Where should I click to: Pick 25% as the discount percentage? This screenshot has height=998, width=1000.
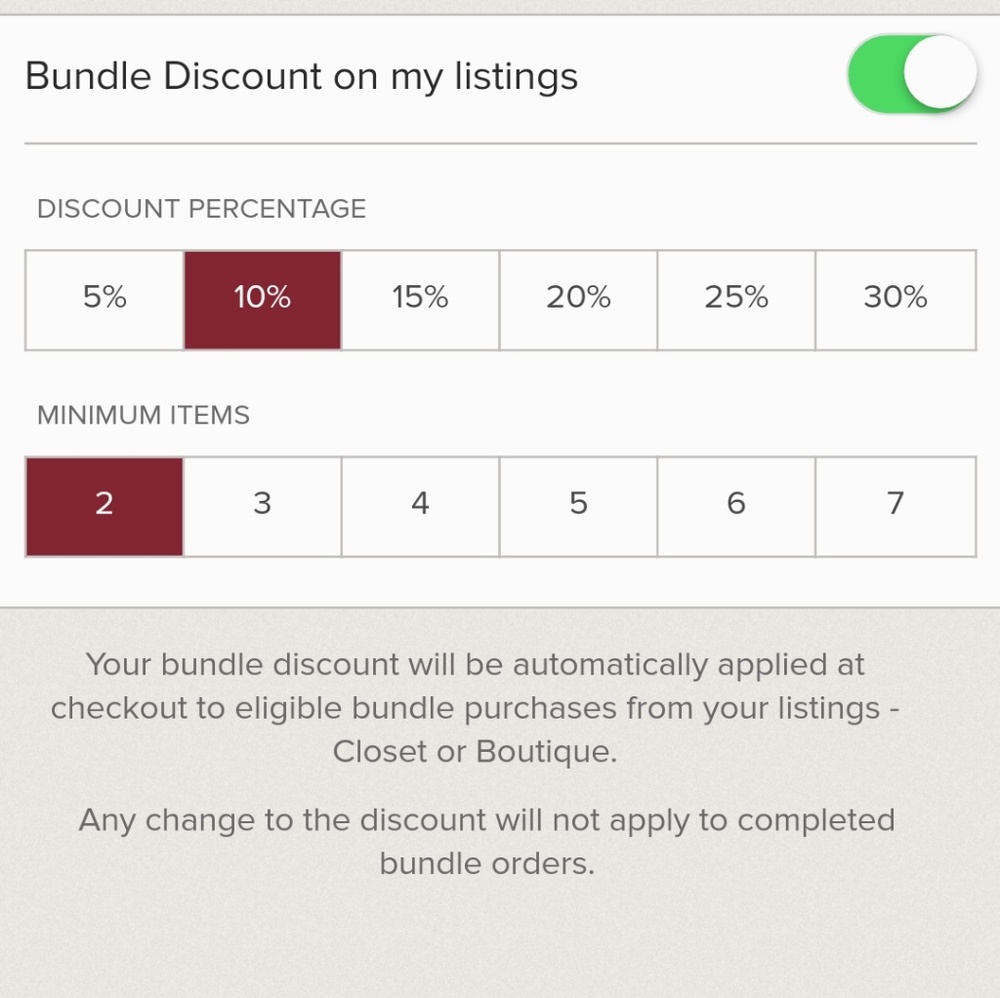coord(736,299)
